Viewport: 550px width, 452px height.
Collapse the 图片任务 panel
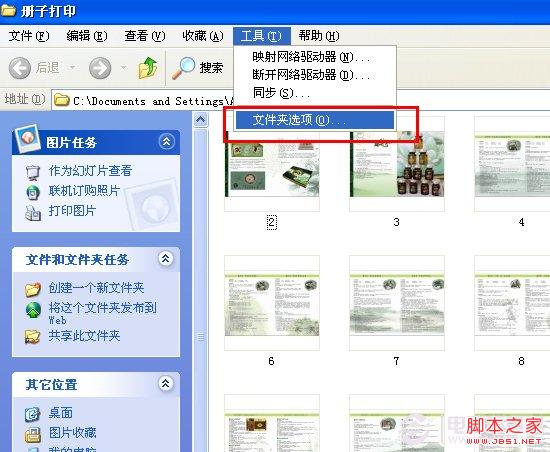(166, 142)
